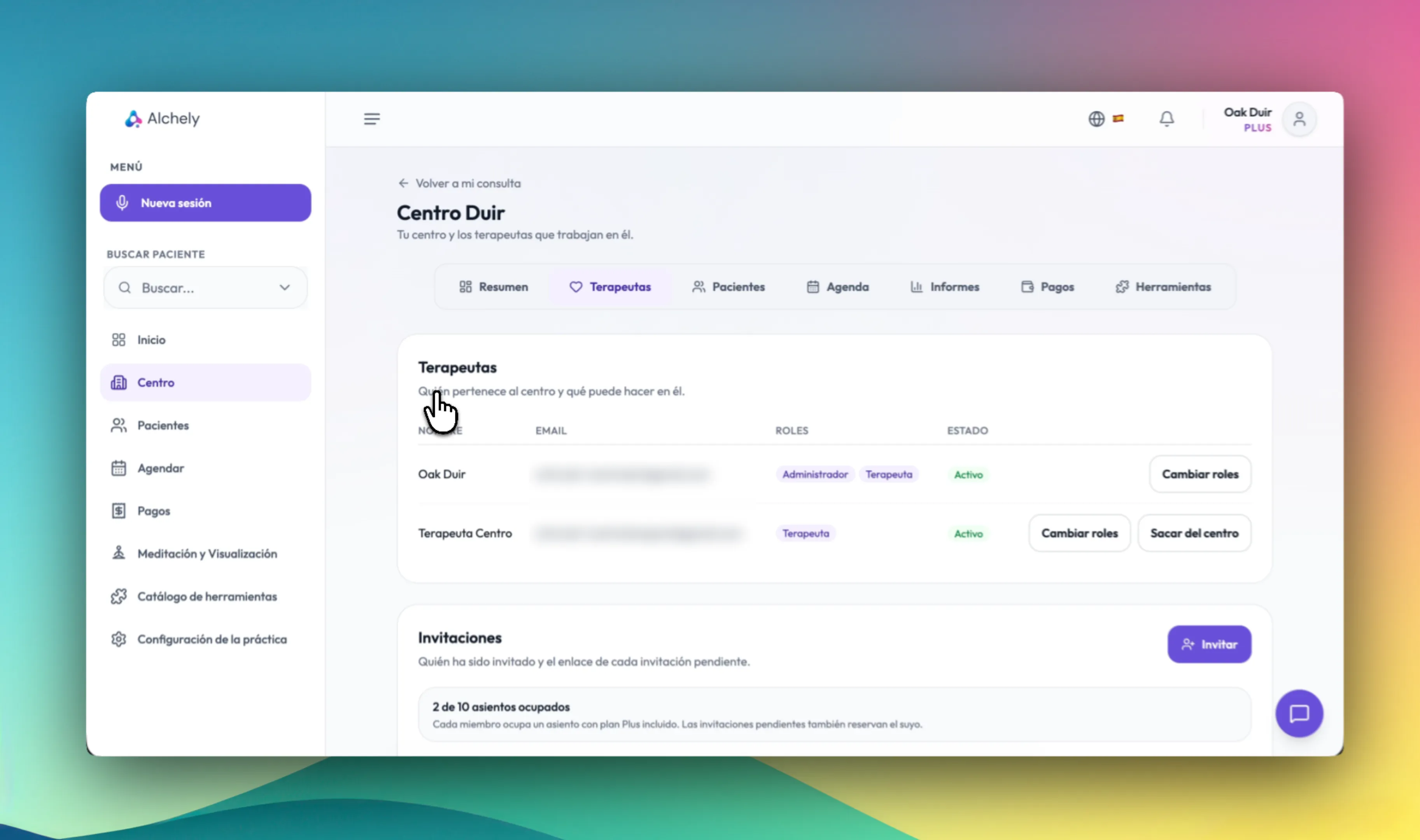The image size is (1420, 840).
Task: Change roles for Oak Duir
Action: click(1200, 474)
